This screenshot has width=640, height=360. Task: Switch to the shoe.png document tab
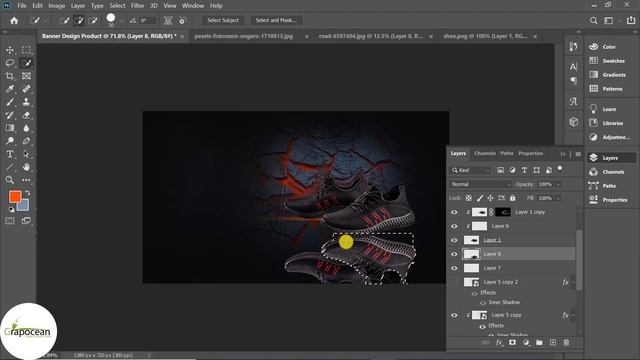coord(485,36)
